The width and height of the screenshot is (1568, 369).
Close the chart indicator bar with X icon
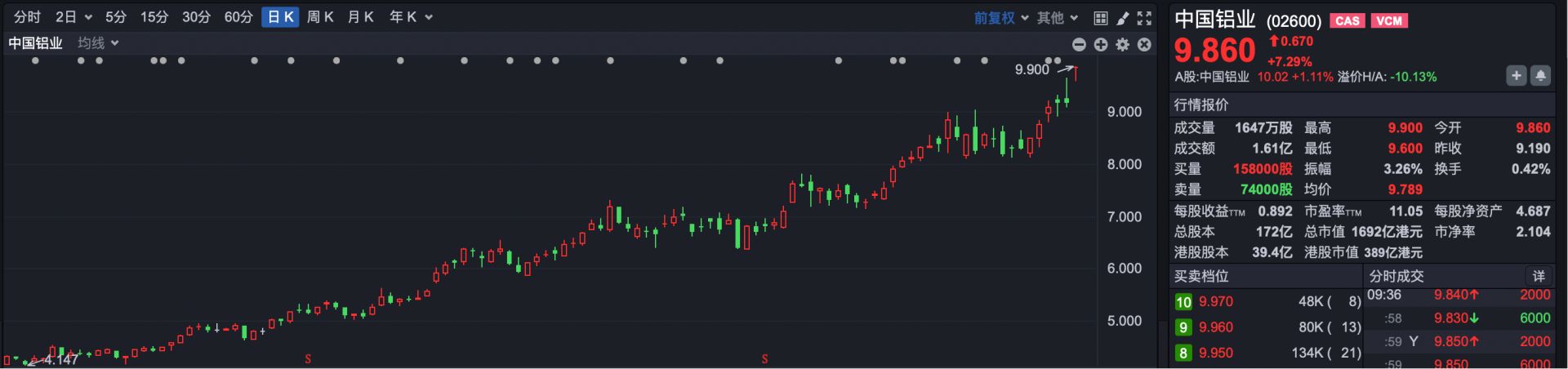(1144, 44)
